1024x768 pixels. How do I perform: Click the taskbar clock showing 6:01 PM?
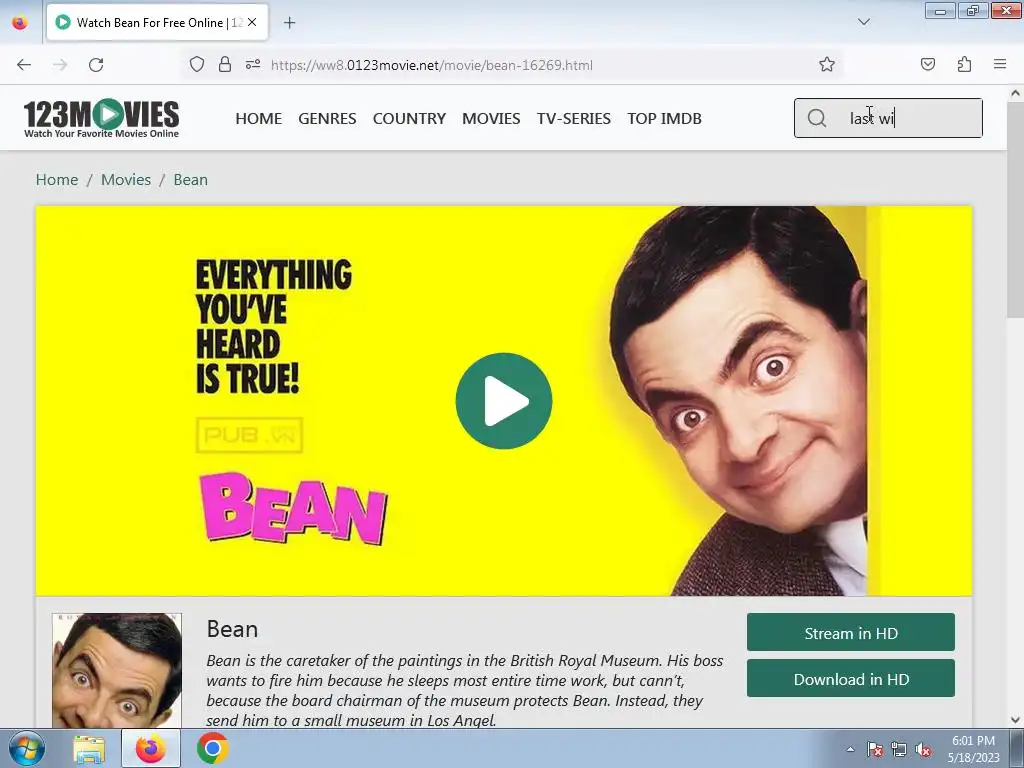click(973, 749)
